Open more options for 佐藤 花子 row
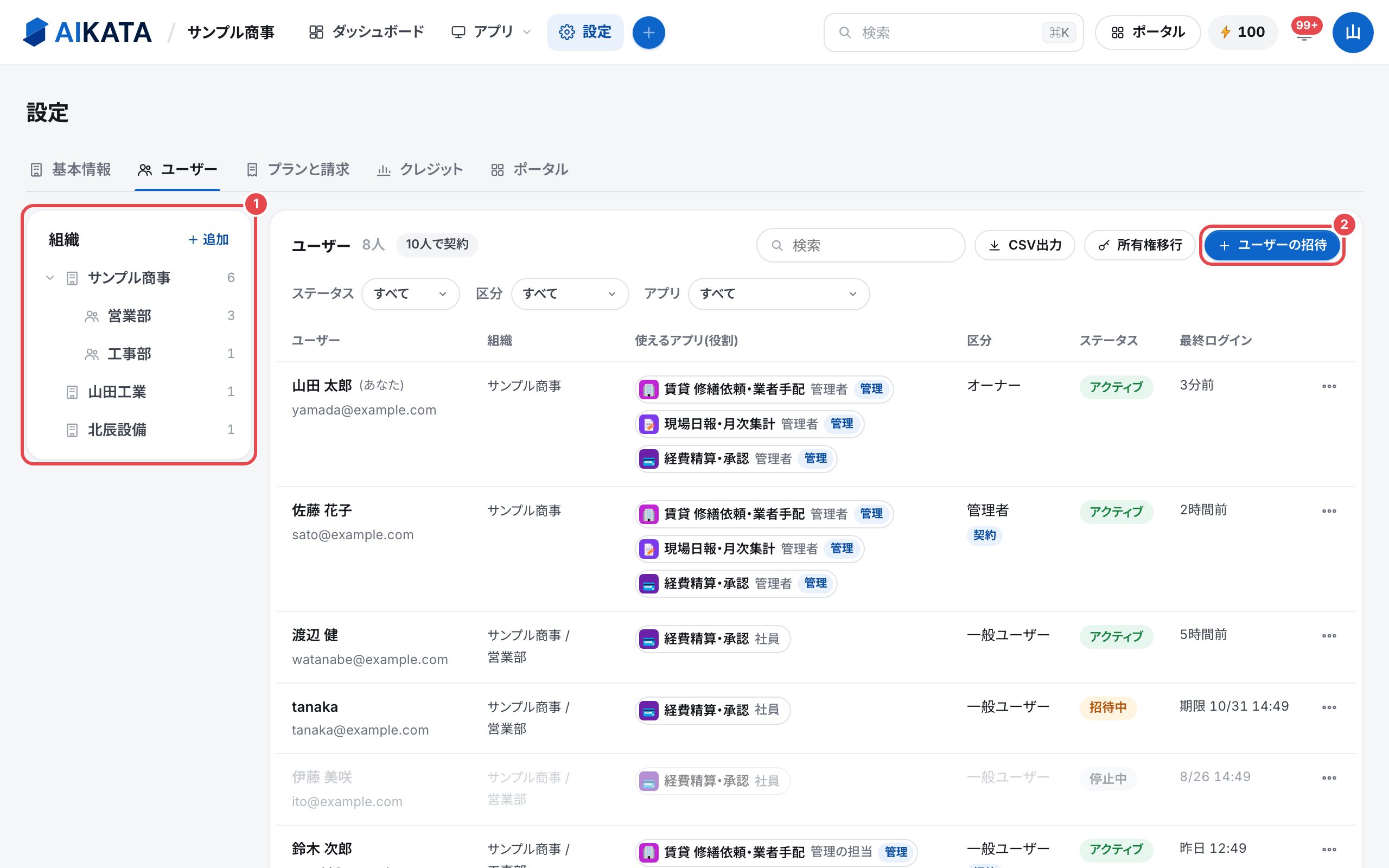1389x868 pixels. tap(1329, 511)
